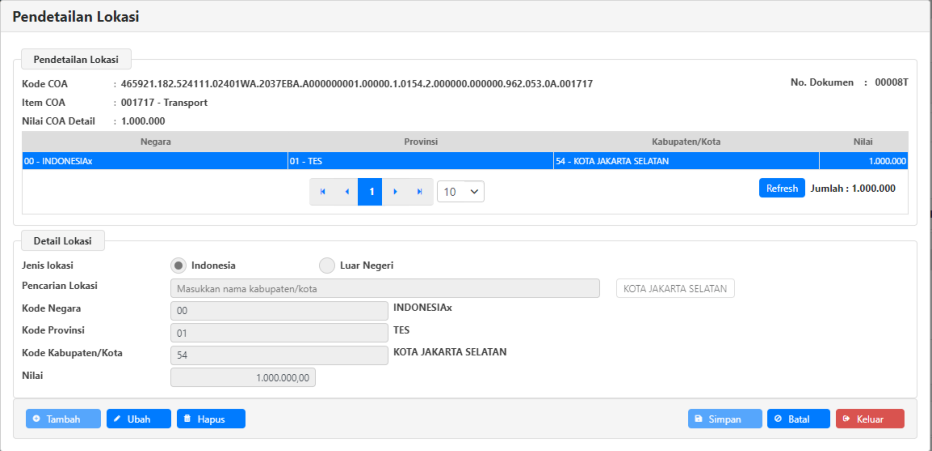Go to previous page in pager
Screen dimensions: 932x451
[x=346, y=191]
